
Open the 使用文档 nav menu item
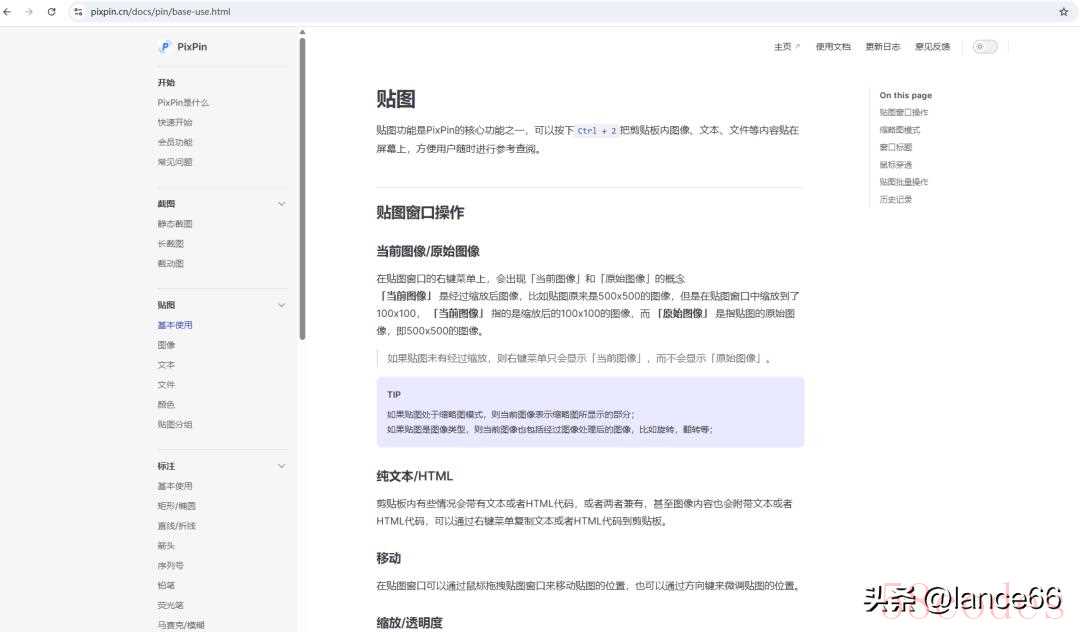pos(833,47)
